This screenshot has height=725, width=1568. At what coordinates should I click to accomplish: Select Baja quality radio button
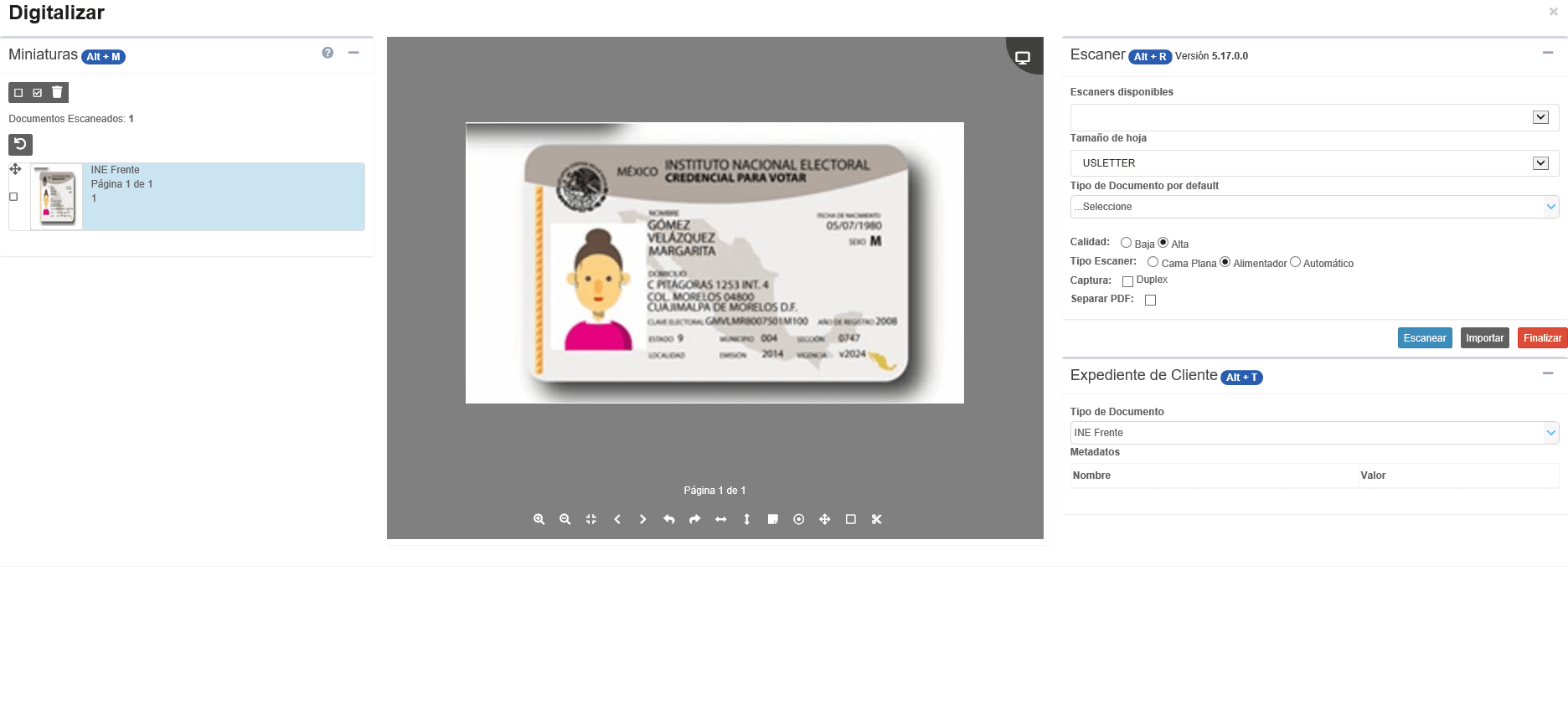point(1126,243)
